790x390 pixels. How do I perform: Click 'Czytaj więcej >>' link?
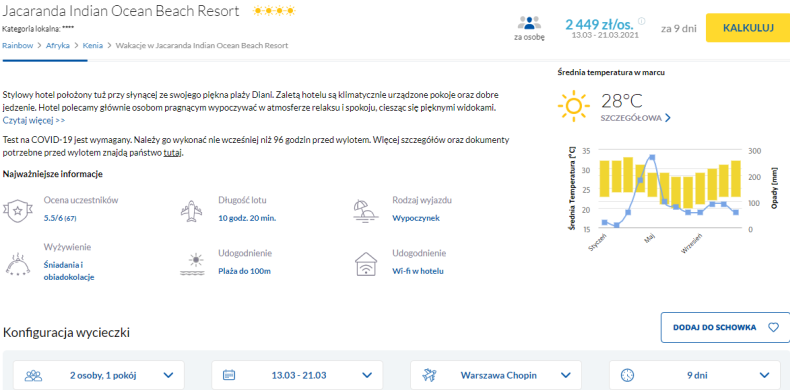34,120
